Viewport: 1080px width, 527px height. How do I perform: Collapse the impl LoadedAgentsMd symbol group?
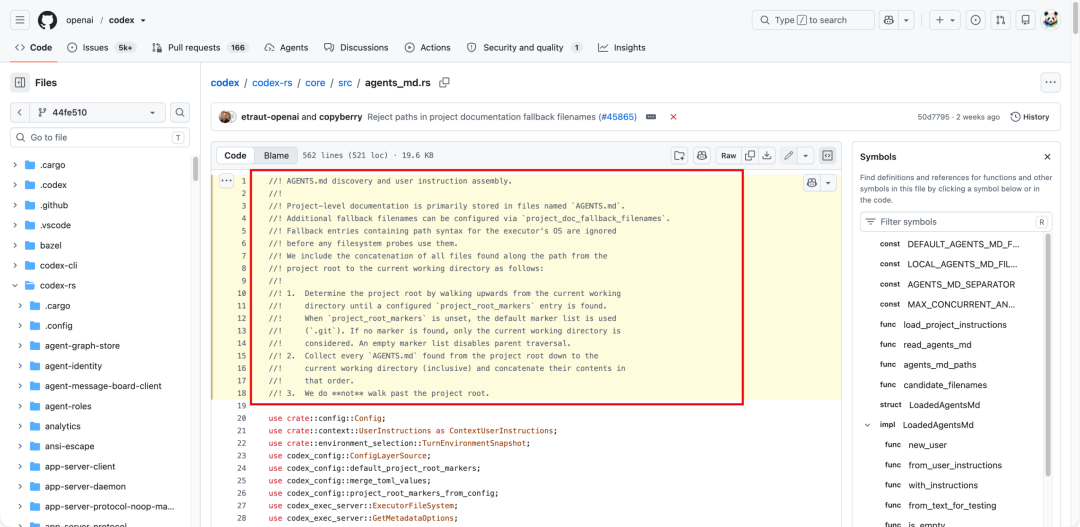(x=868, y=425)
